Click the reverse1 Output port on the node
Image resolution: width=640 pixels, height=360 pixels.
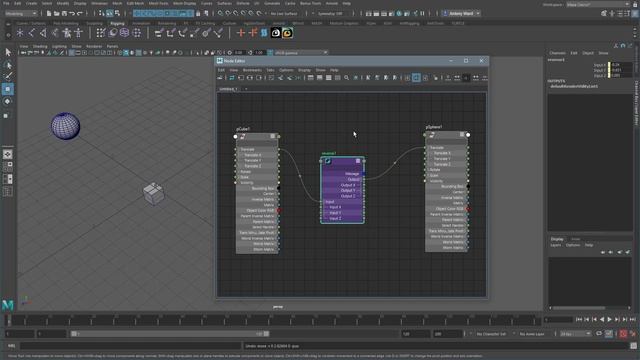tap(364, 180)
